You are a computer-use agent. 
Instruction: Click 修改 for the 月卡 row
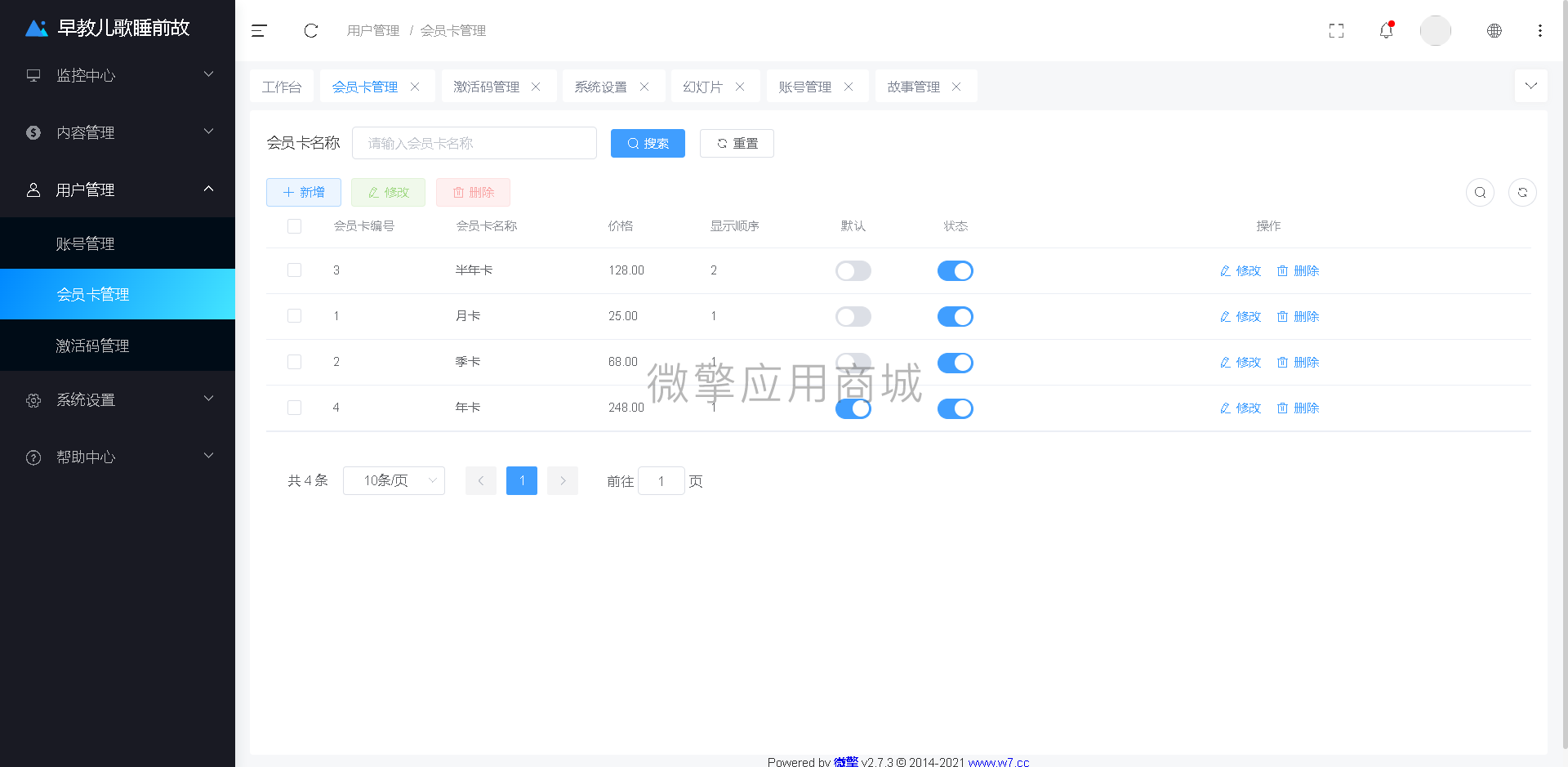point(1241,317)
